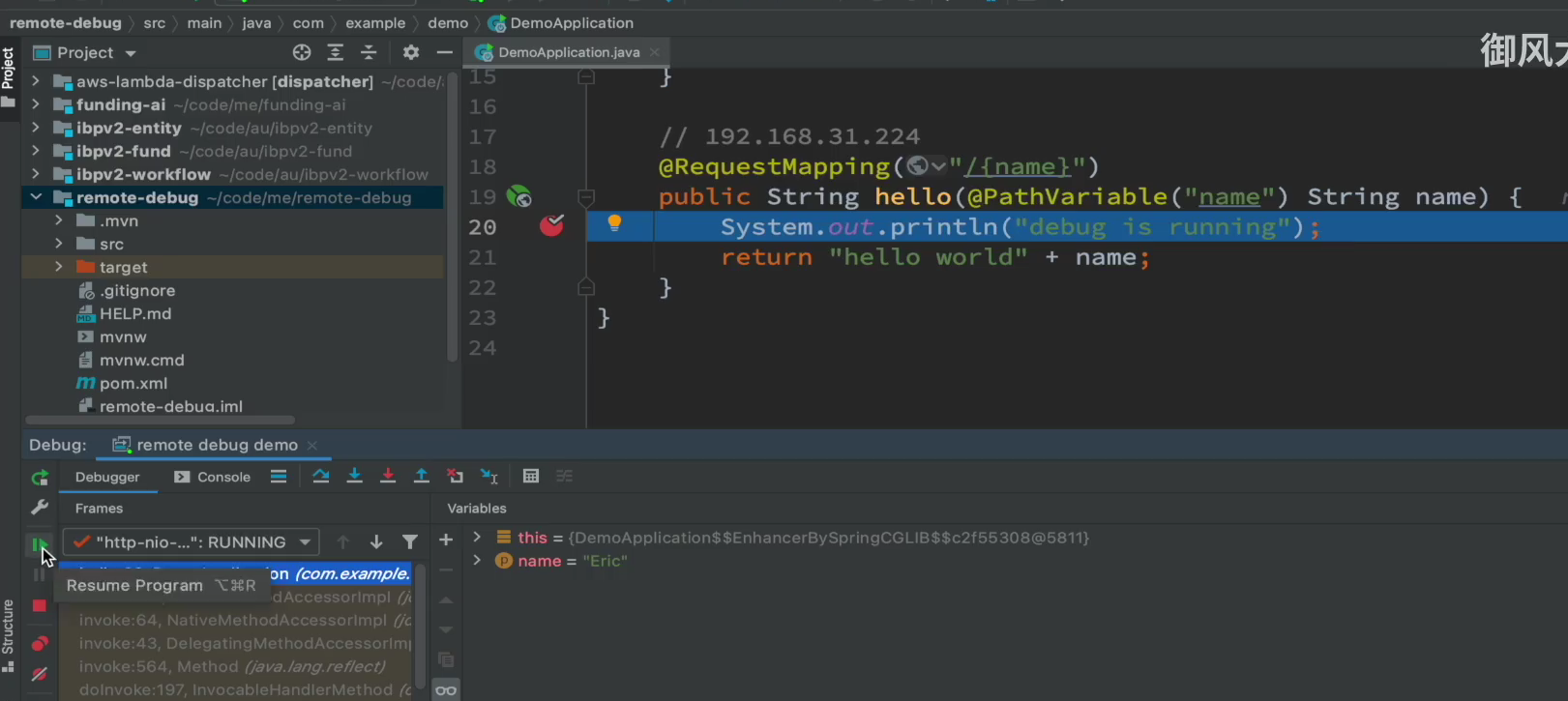Resume the program with green play icon

(39, 545)
